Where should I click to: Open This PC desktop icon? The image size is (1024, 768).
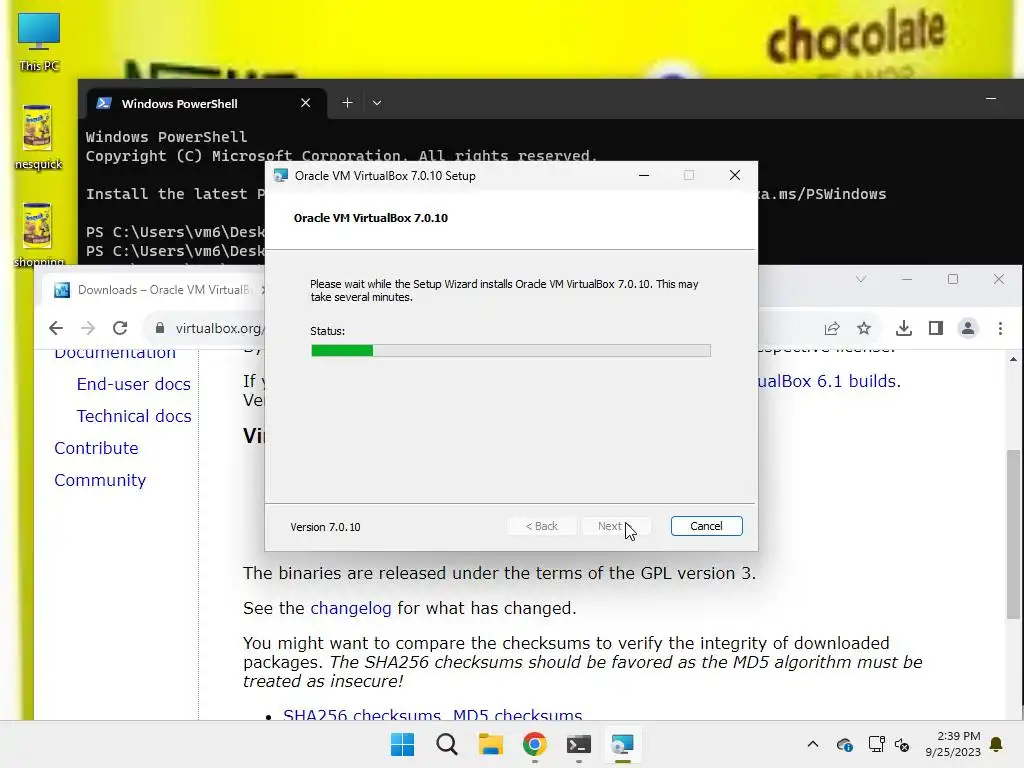[x=39, y=41]
